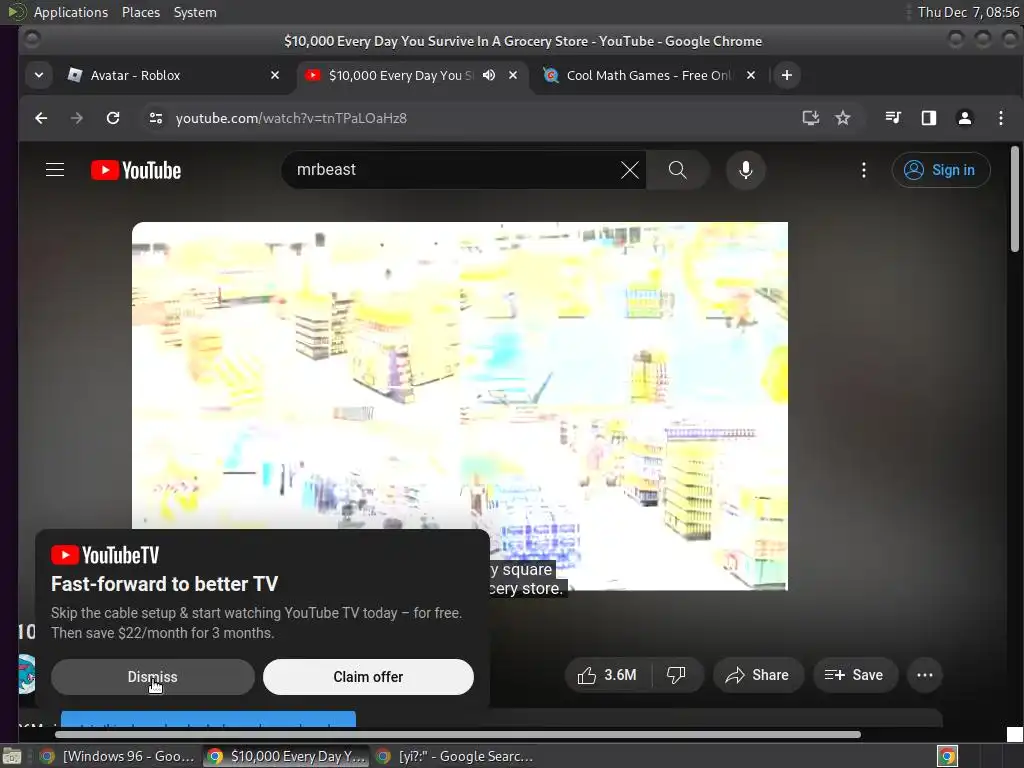
Task: Click Chrome icon in bottom-right tray
Action: pyautogui.click(x=947, y=756)
